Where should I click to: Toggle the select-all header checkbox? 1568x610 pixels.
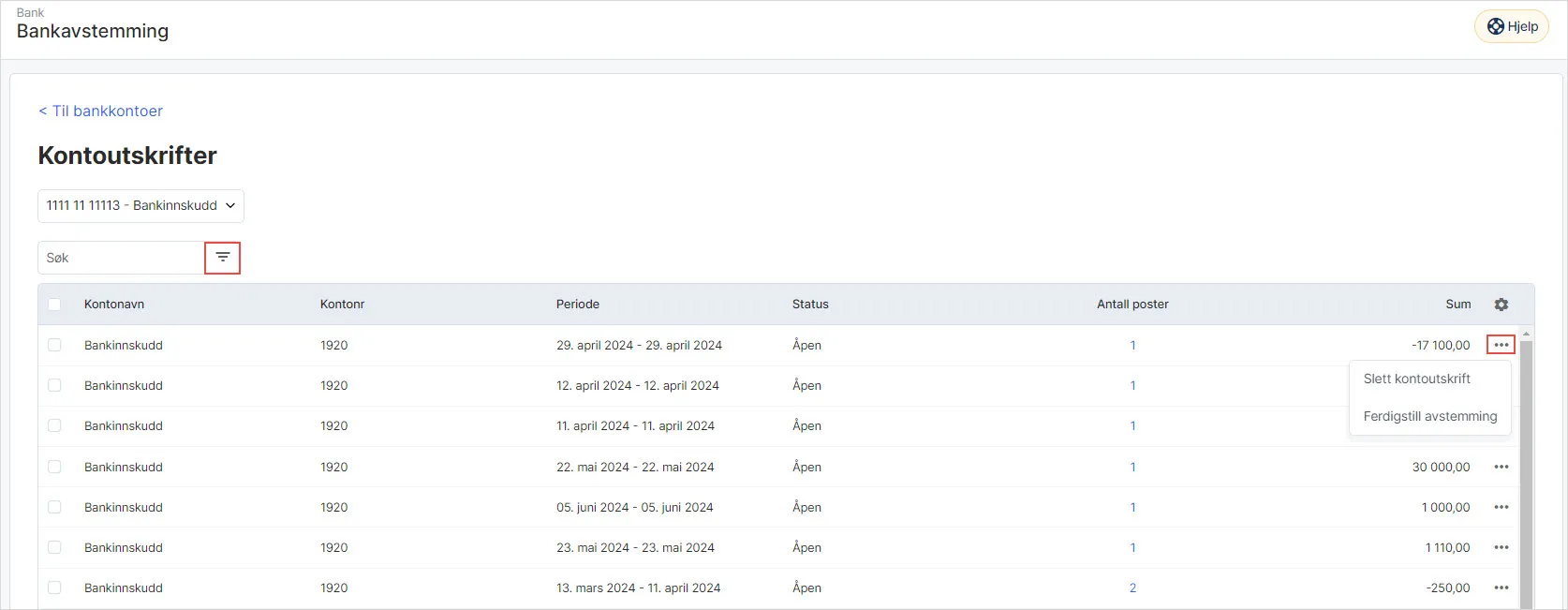click(54, 305)
